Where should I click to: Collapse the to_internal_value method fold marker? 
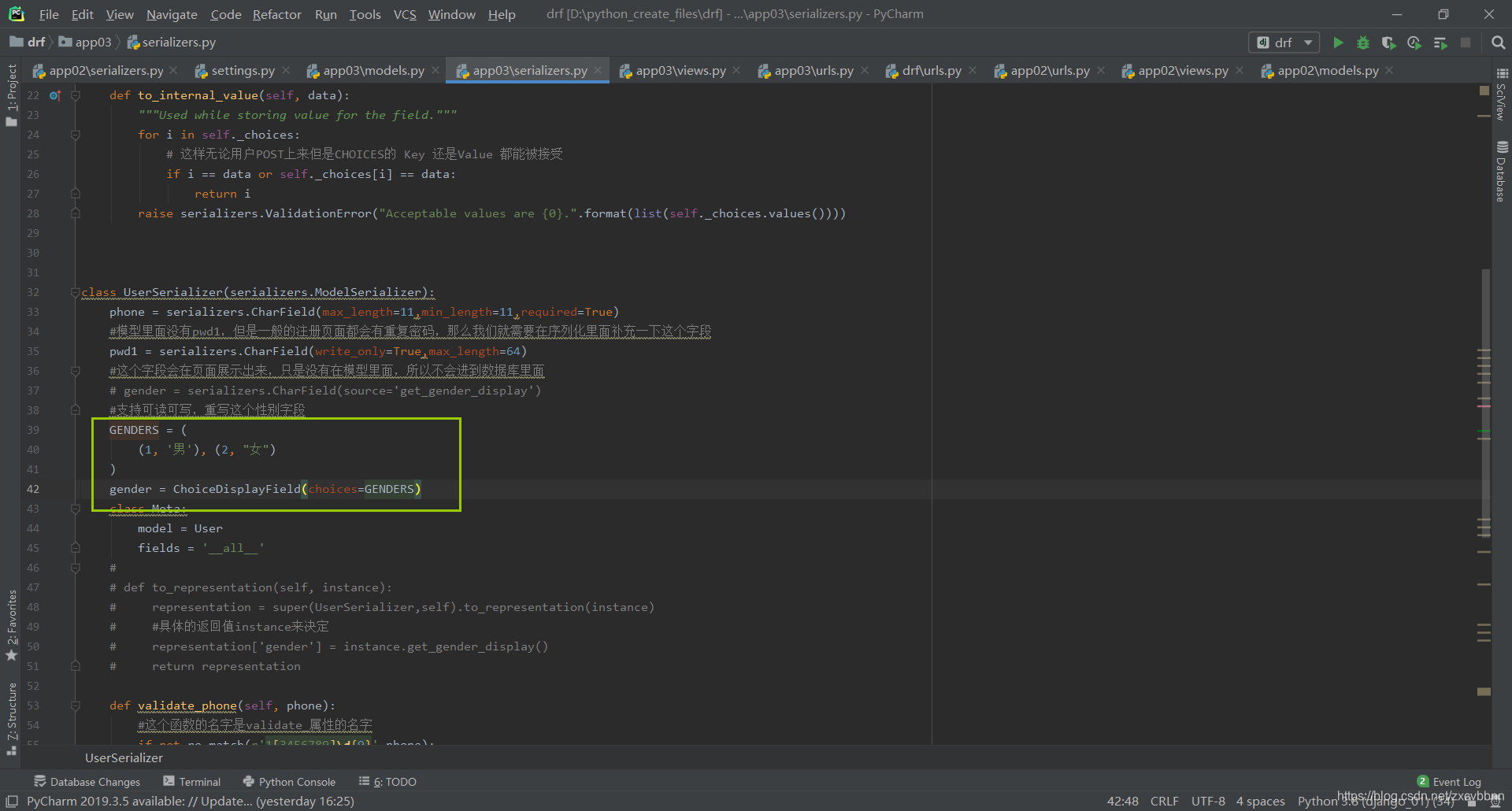coord(76,95)
